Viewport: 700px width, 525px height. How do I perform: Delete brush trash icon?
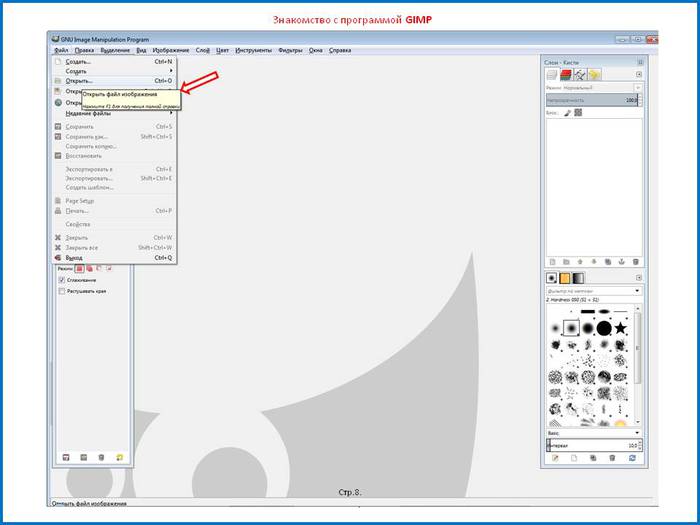pos(612,458)
